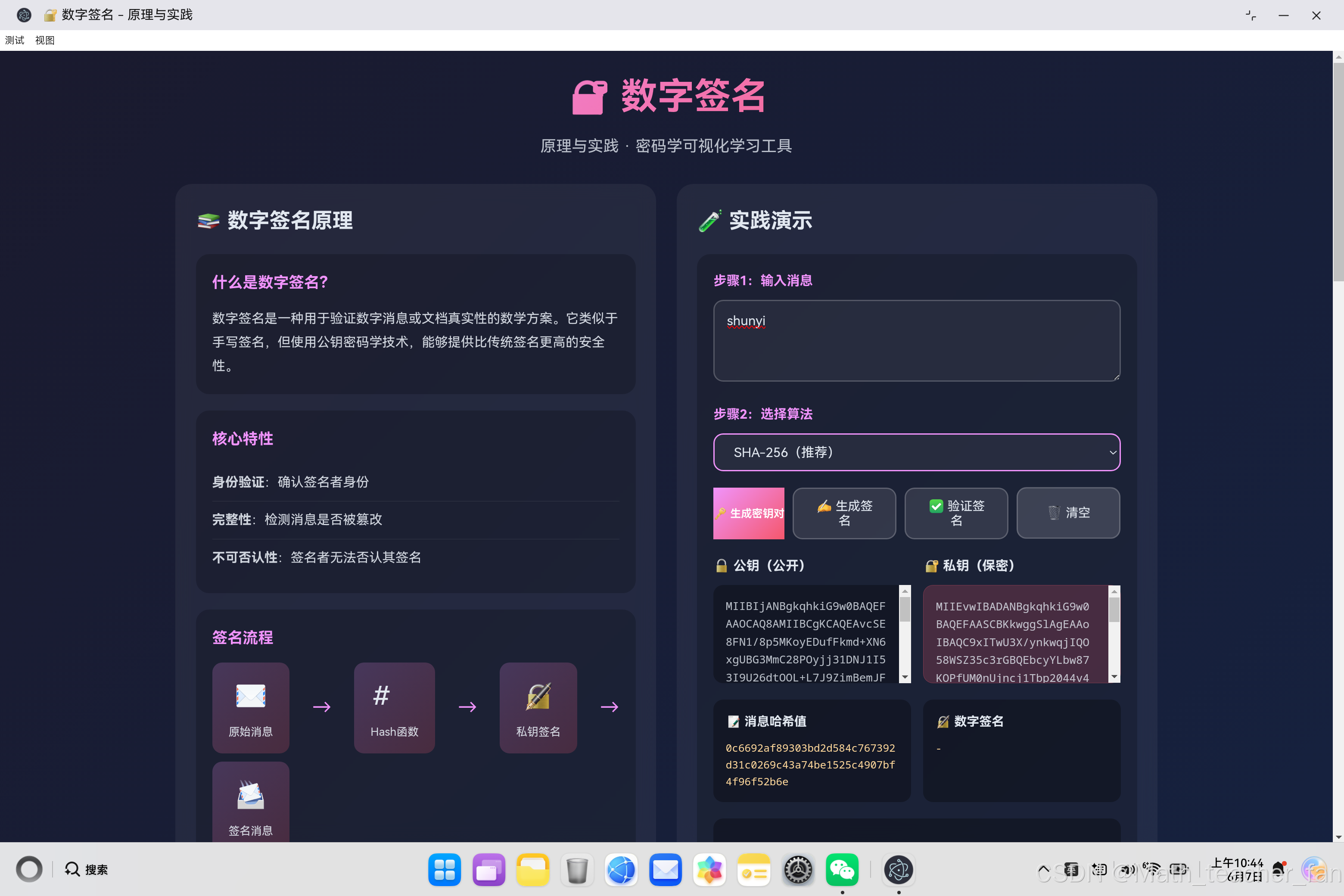Click the message hash value text
1344x896 pixels.
810,765
